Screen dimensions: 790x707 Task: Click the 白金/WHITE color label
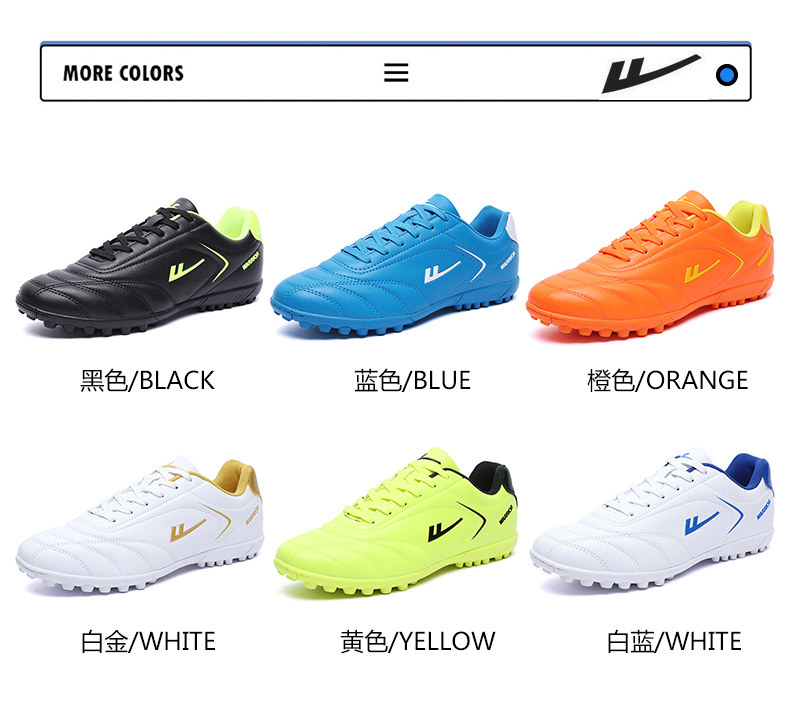[x=148, y=641]
